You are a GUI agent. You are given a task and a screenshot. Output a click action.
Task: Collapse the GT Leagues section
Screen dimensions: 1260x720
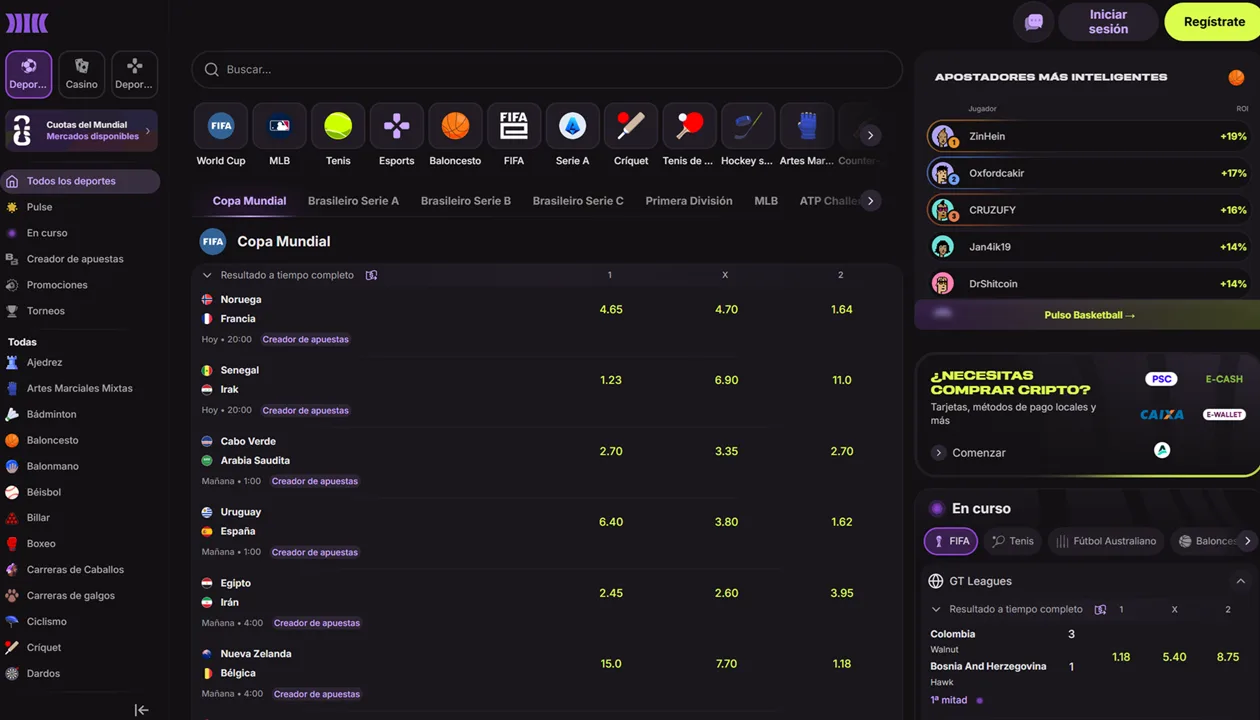pos(1241,581)
